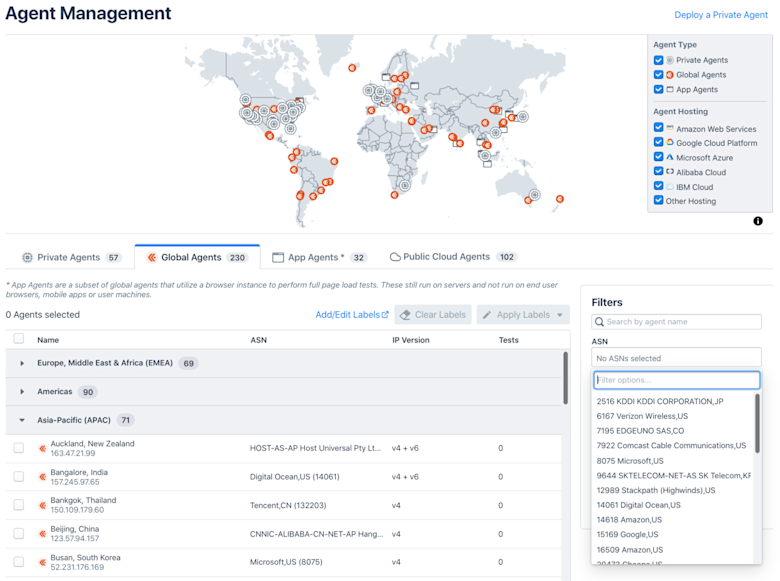Select the Bangalore, India agent checkbox
The width and height of the screenshot is (780, 581).
[x=19, y=477]
